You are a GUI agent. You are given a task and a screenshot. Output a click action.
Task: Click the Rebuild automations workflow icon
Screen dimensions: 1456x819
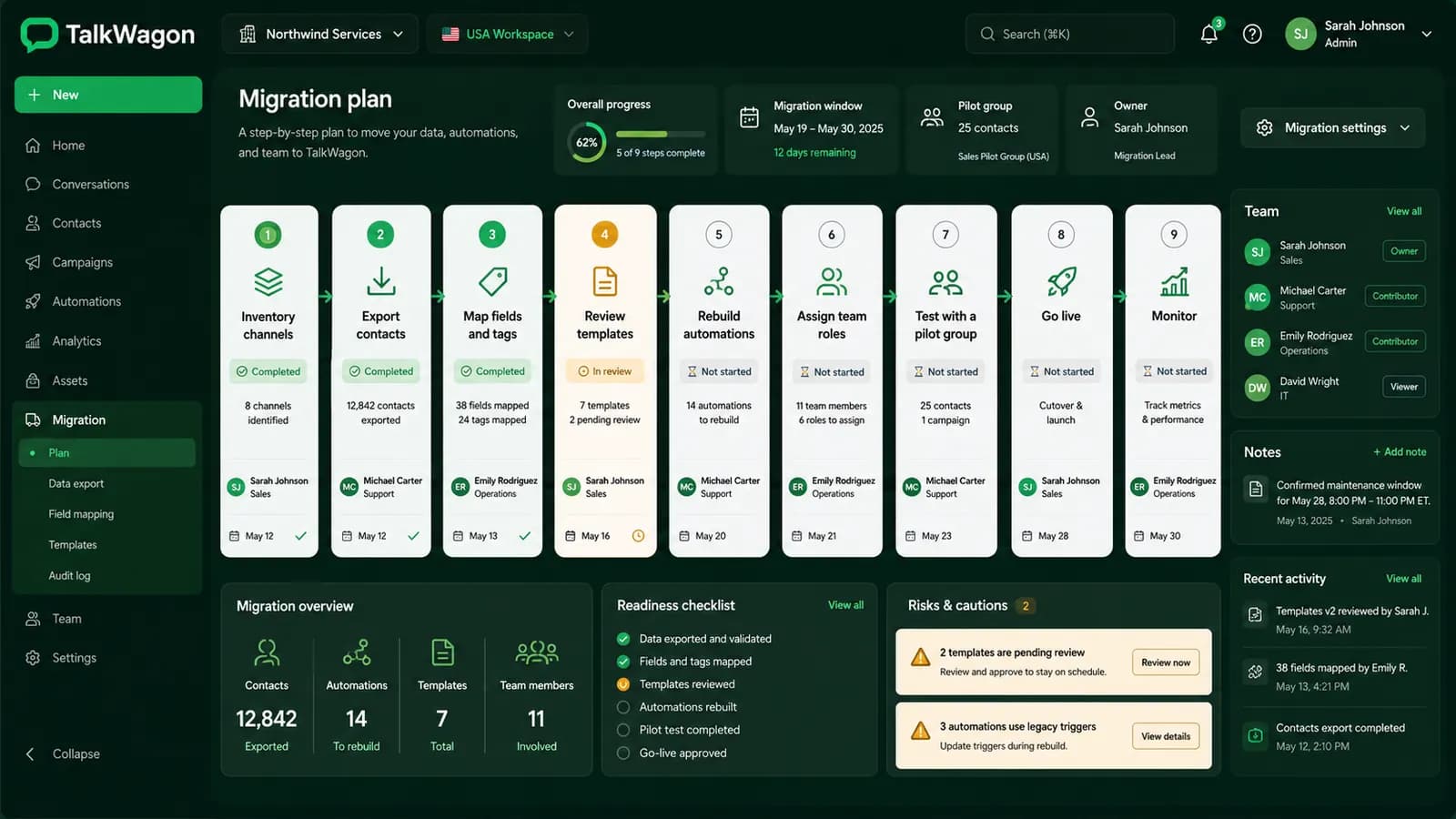719,281
